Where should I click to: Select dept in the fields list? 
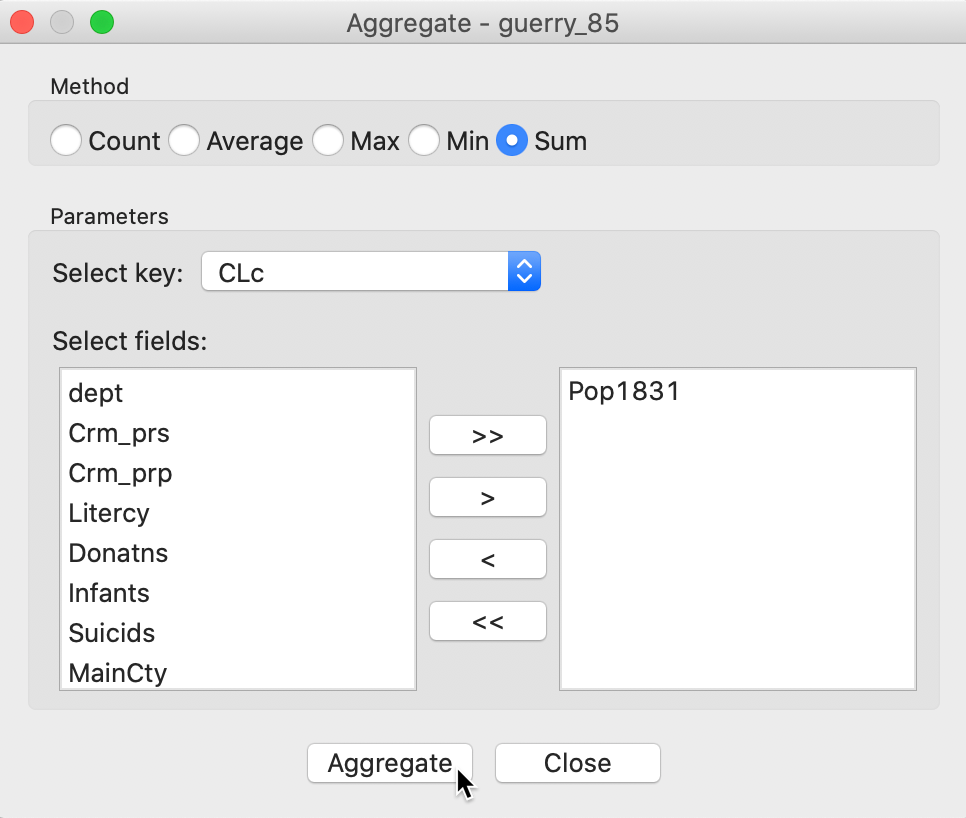pos(238,393)
